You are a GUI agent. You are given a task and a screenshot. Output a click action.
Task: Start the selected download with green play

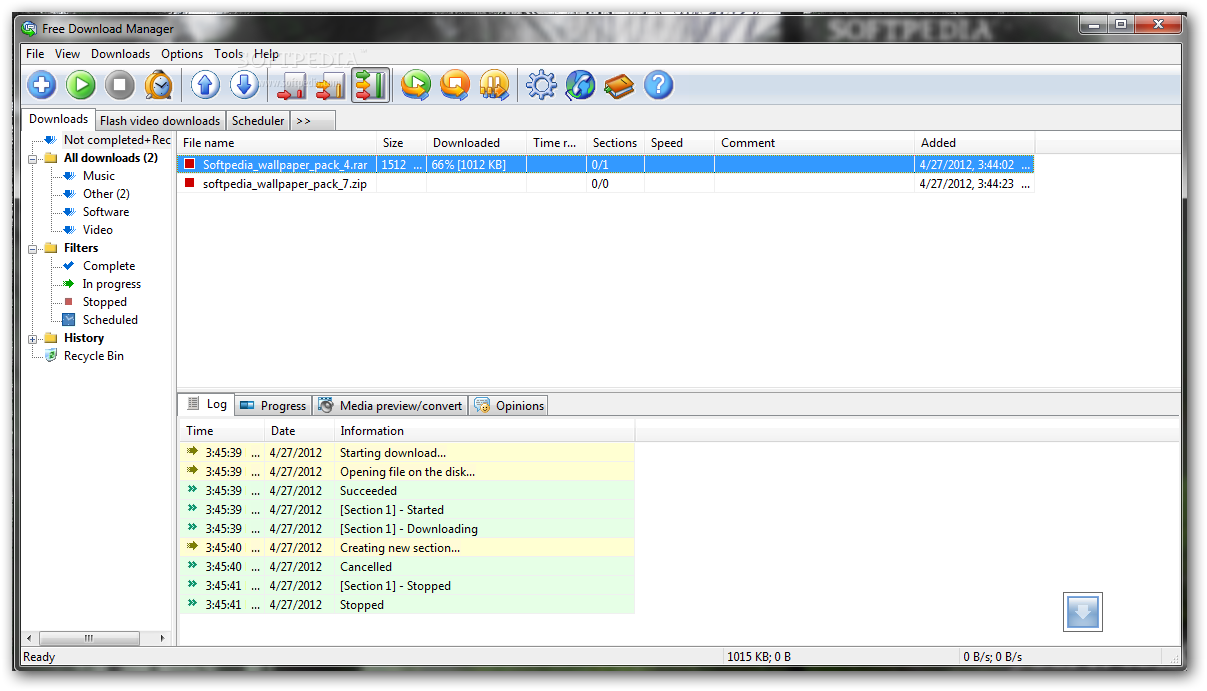[81, 86]
